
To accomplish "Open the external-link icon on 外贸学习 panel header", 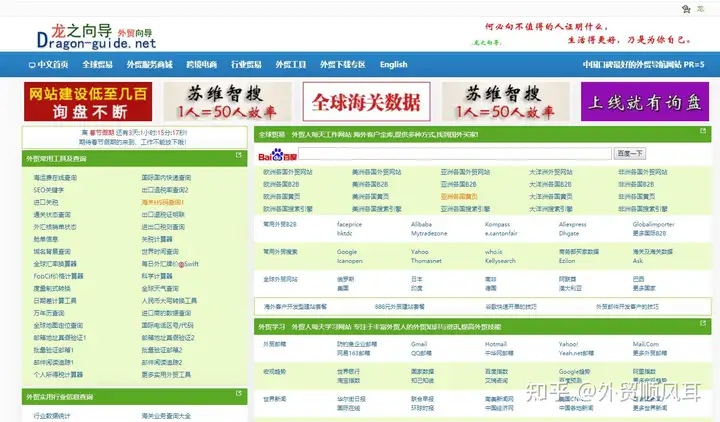I will [703, 323].
